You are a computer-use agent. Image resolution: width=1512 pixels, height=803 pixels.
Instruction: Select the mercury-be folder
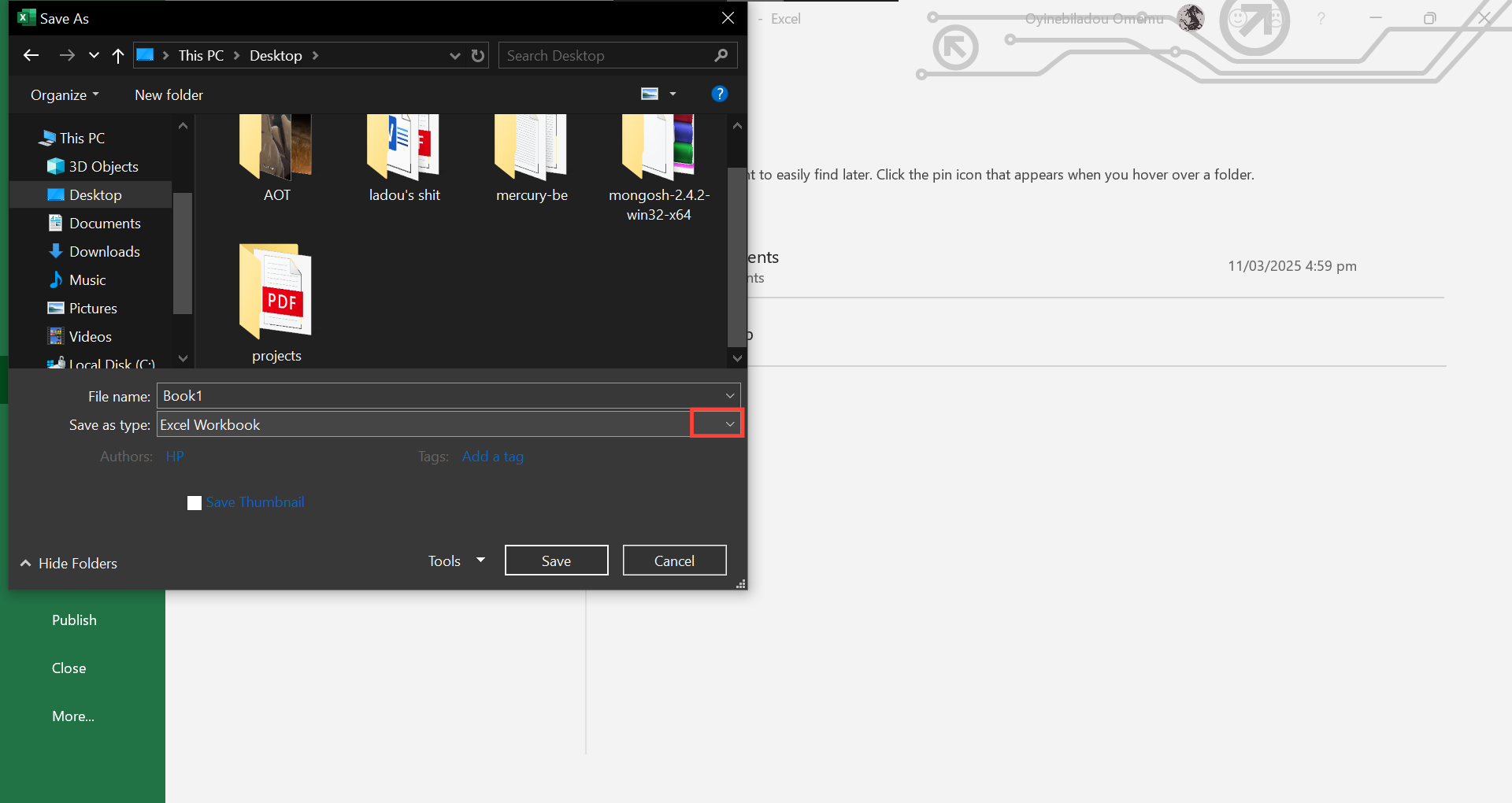point(532,157)
